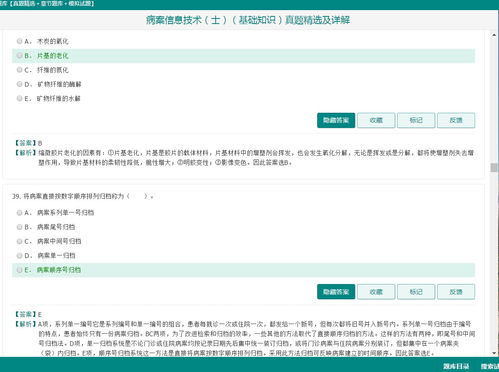Select radio option B 片基的老化

click(19, 55)
